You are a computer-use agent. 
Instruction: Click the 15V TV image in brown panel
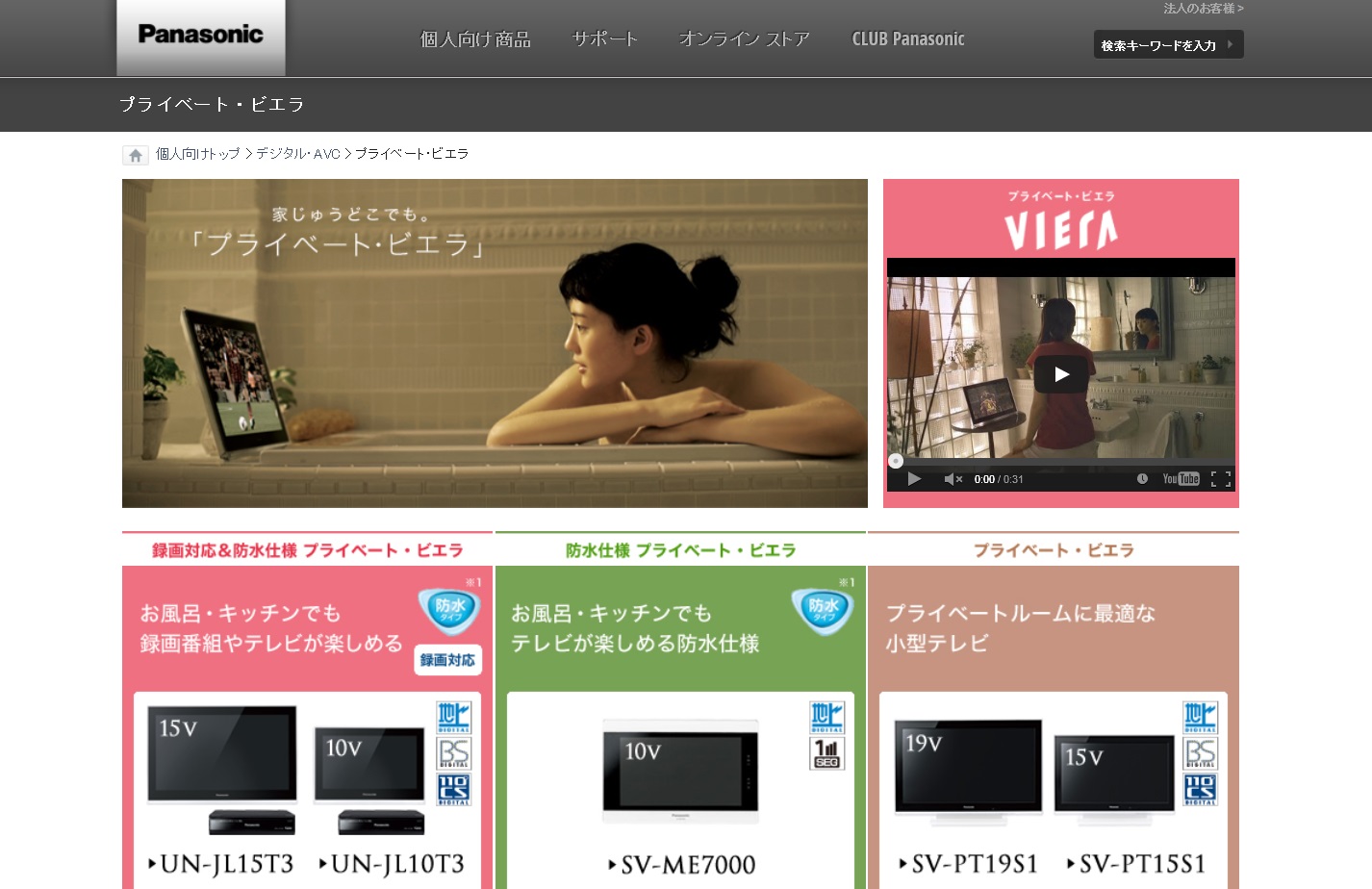tap(1115, 780)
